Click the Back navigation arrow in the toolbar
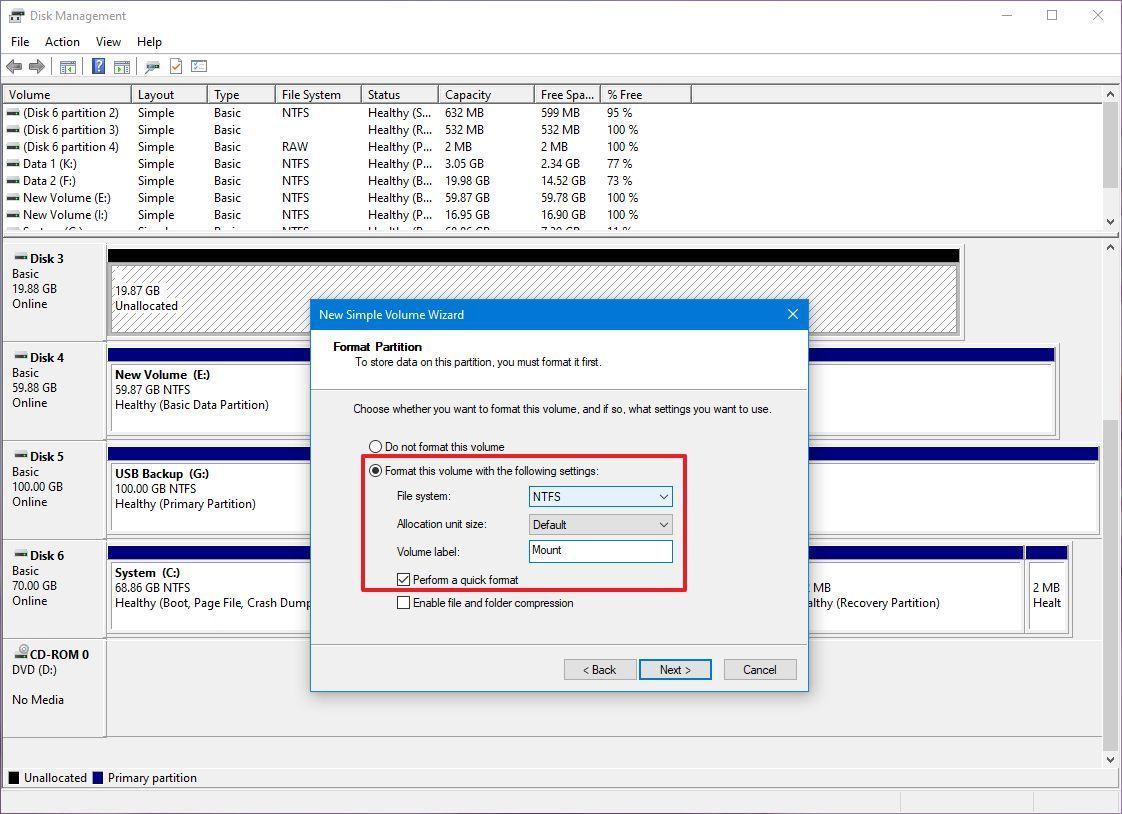Viewport: 1122px width, 814px height. click(x=14, y=66)
